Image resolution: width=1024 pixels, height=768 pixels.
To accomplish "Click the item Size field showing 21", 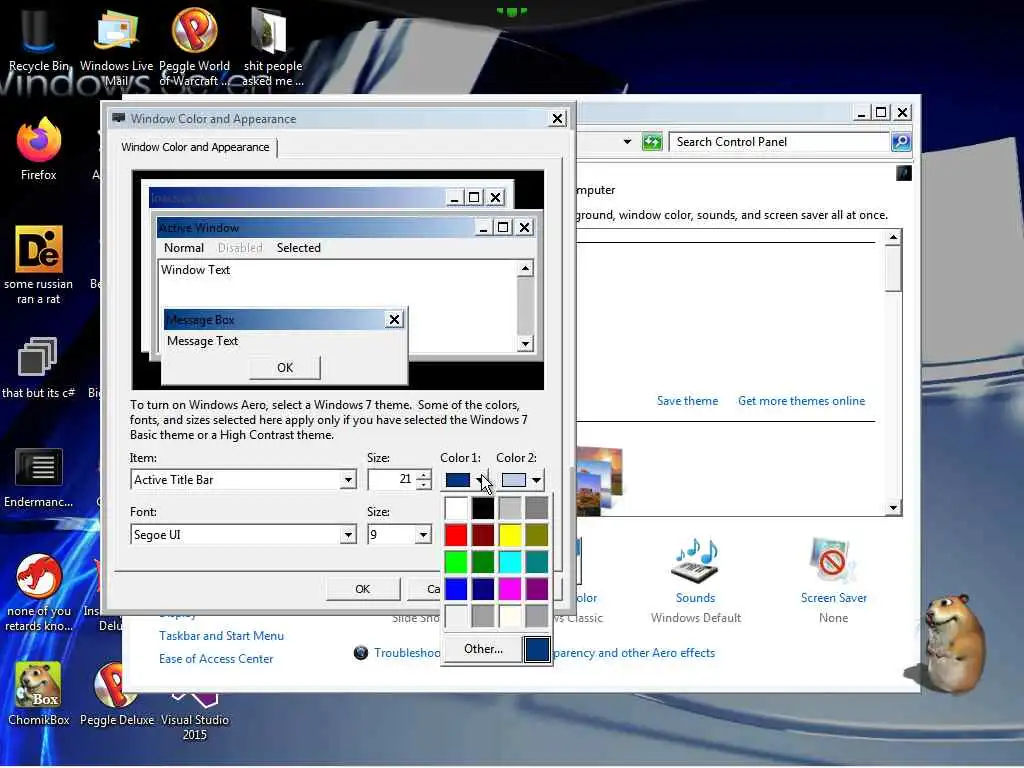I will [x=392, y=480].
